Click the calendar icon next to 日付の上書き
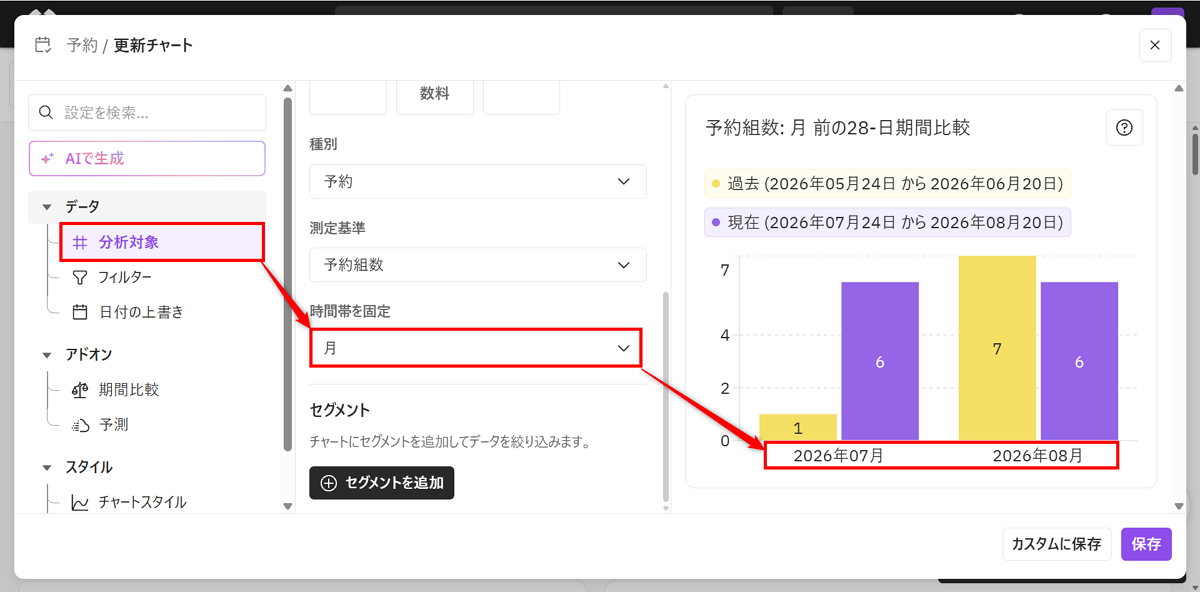Image resolution: width=1200 pixels, height=592 pixels. 81,312
